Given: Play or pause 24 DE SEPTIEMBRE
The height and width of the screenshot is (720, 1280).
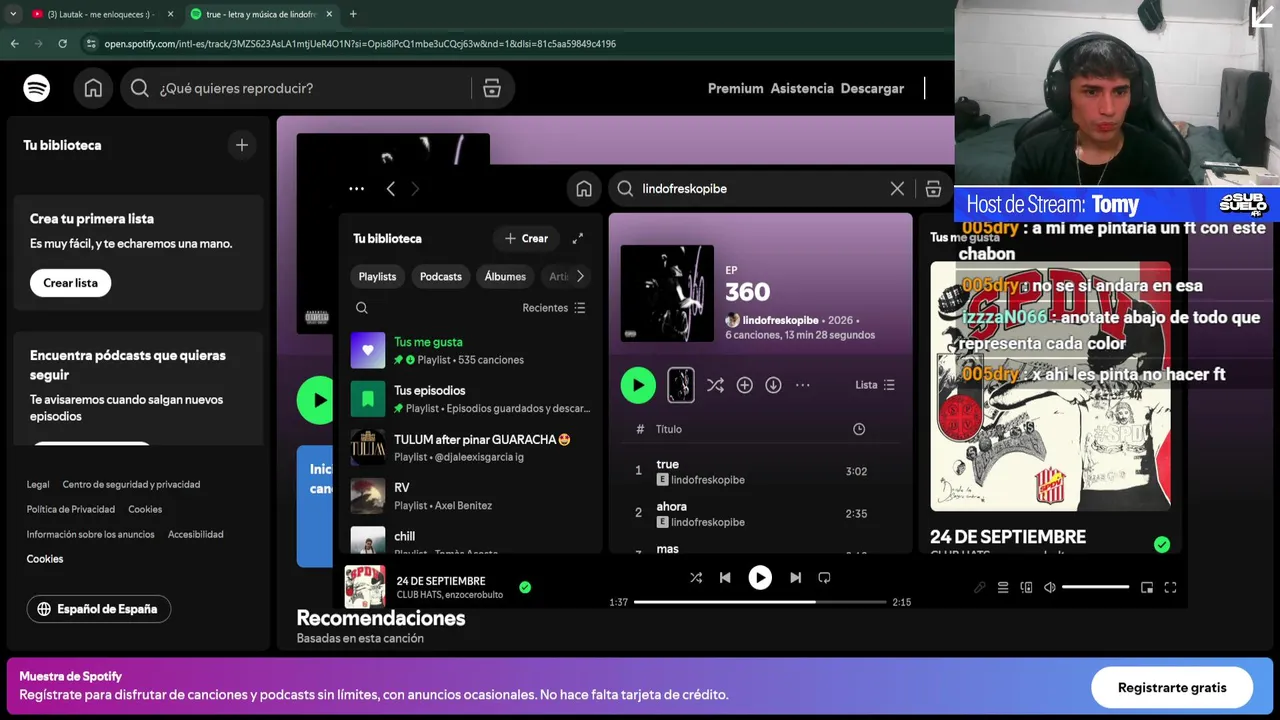Looking at the screenshot, I should 760,577.
